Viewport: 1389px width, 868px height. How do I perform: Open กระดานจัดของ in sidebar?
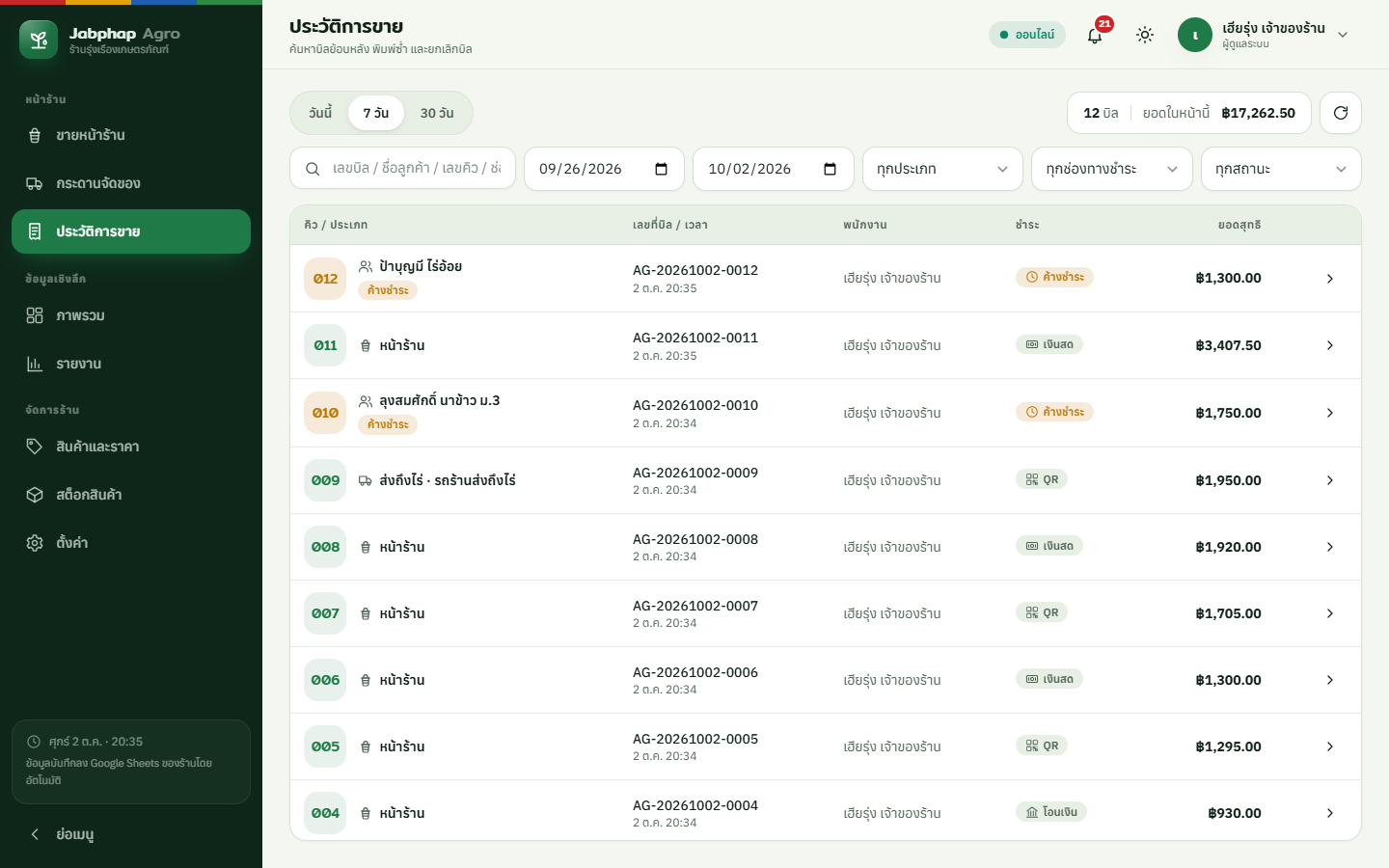(131, 183)
